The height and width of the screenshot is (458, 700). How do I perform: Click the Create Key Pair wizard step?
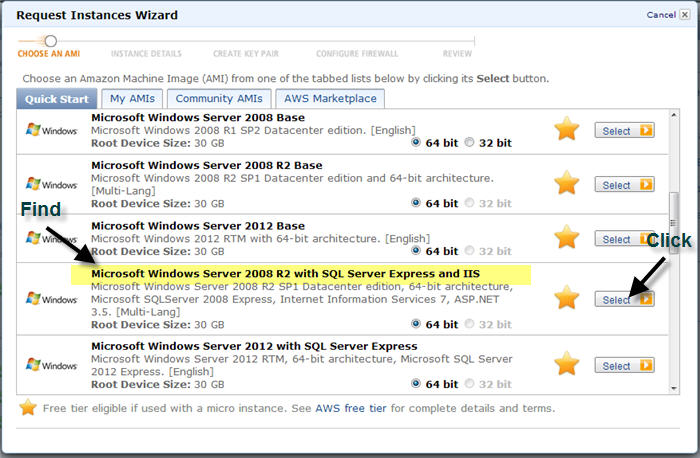pyautogui.click(x=246, y=54)
